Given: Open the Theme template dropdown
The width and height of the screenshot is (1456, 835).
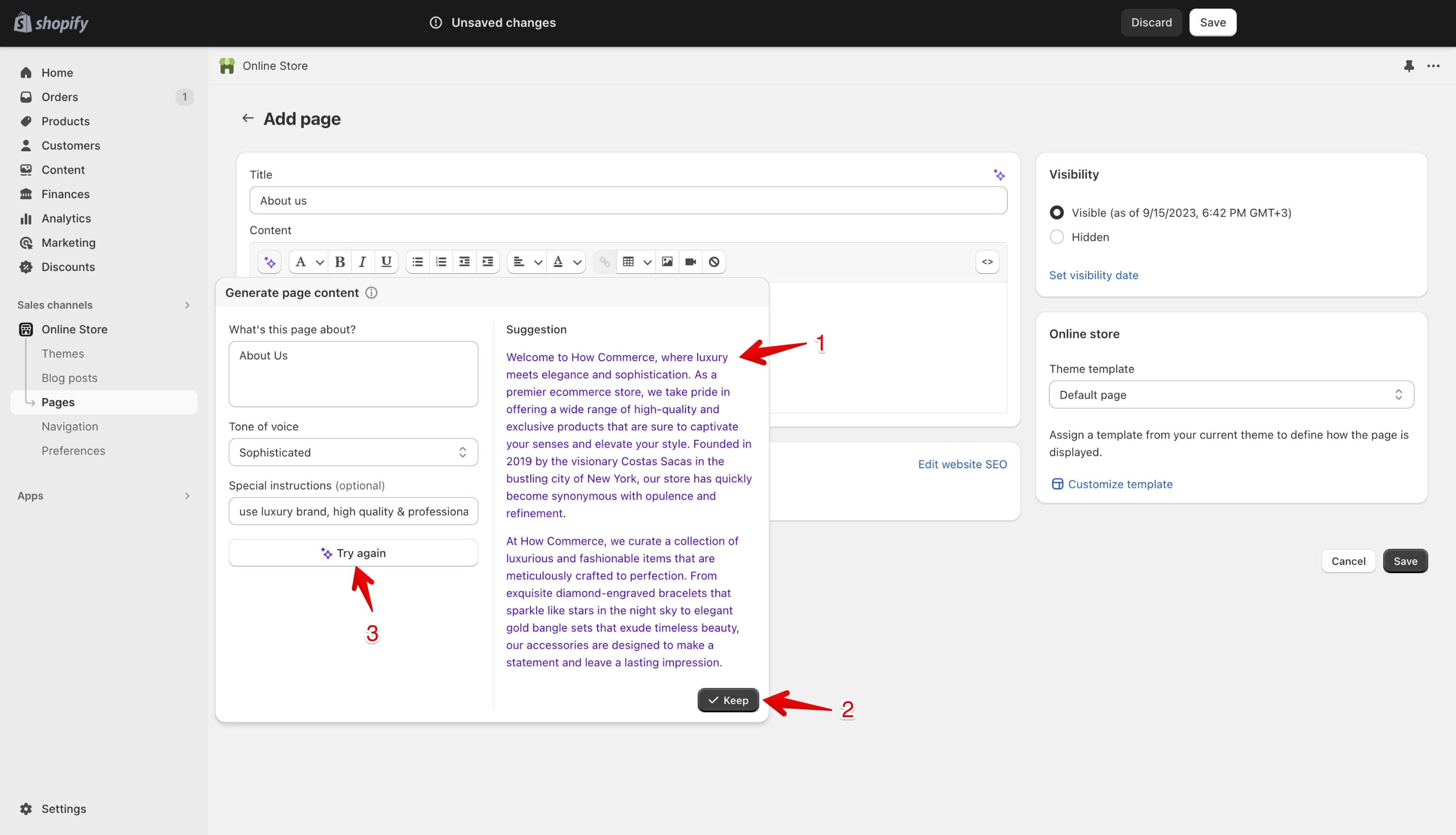Looking at the screenshot, I should pos(1232,394).
